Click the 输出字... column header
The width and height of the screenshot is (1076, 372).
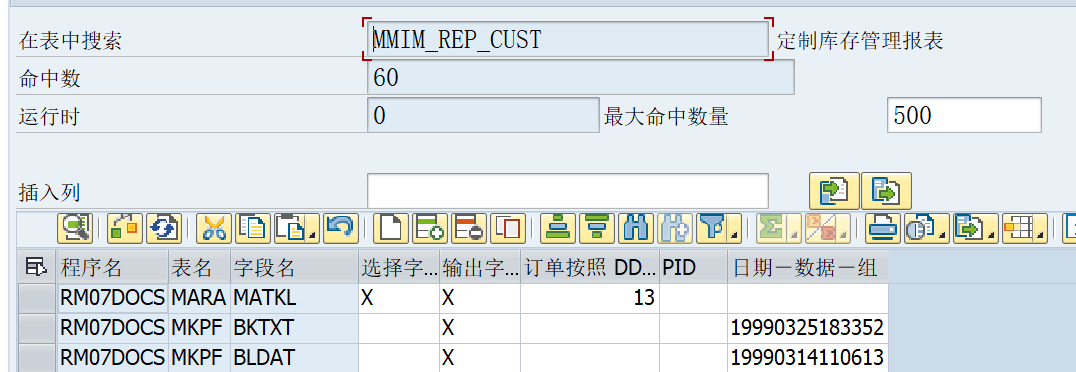point(480,268)
